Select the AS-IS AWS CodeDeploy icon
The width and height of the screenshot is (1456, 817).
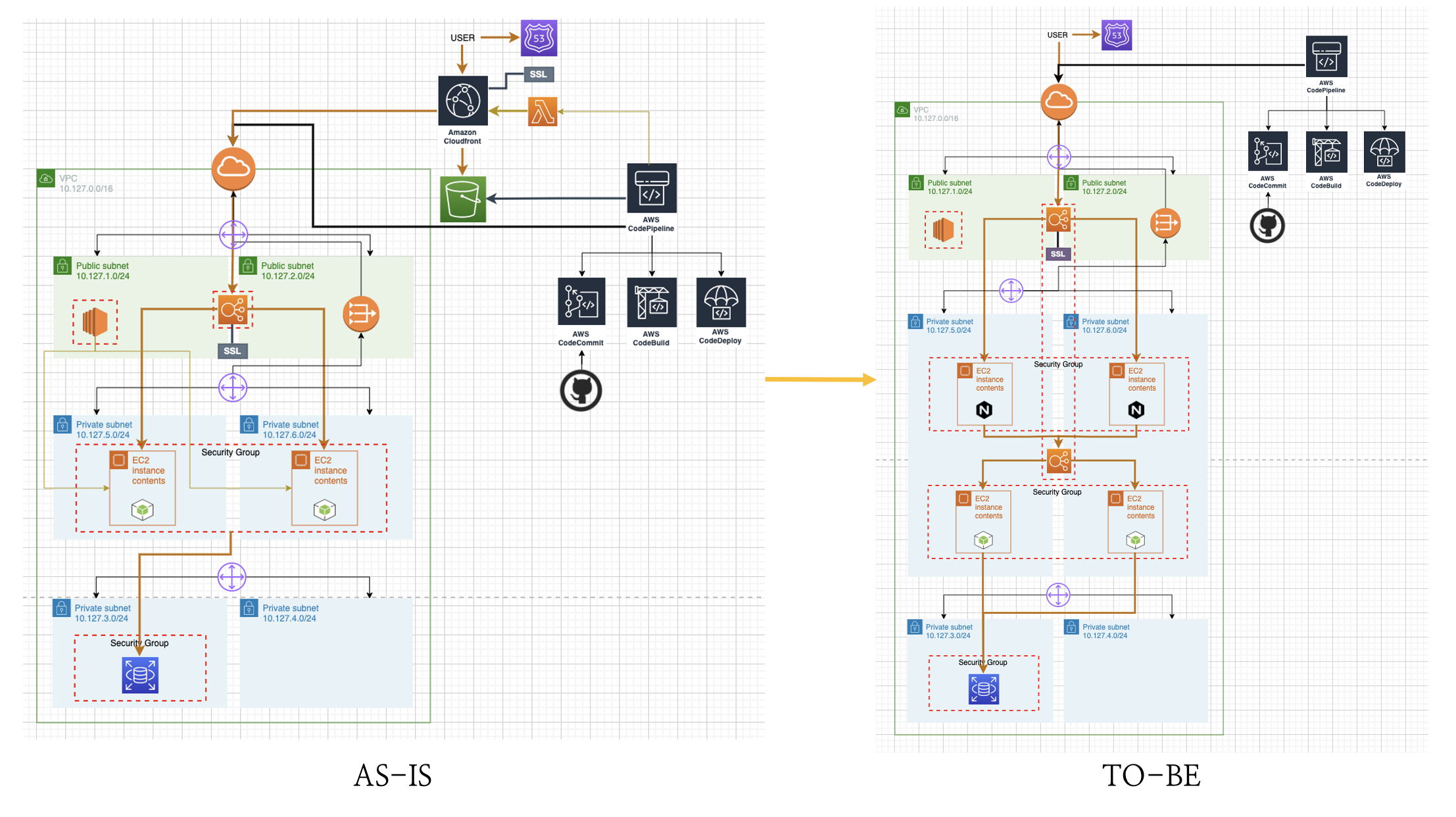[x=721, y=302]
